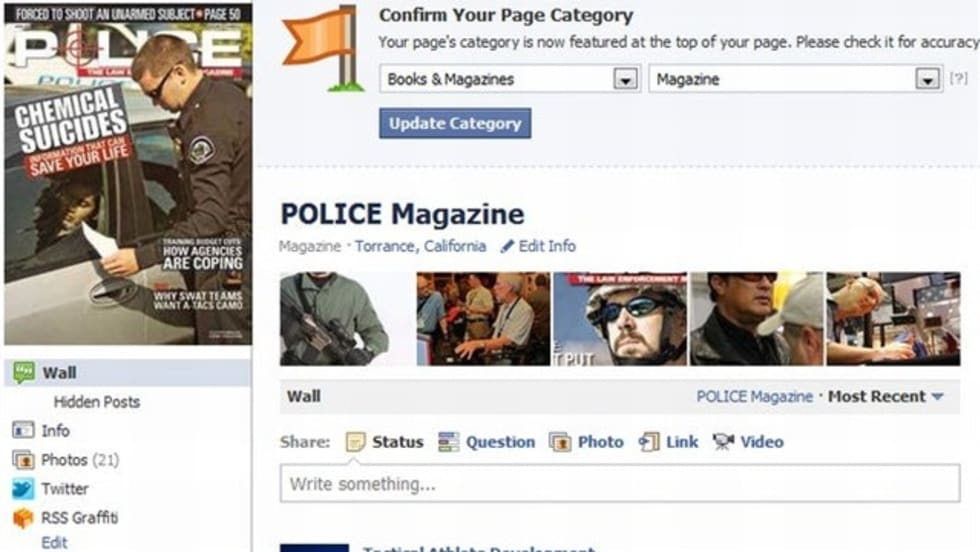This screenshot has width=980, height=552.
Task: Click the Link share icon
Action: click(649, 442)
